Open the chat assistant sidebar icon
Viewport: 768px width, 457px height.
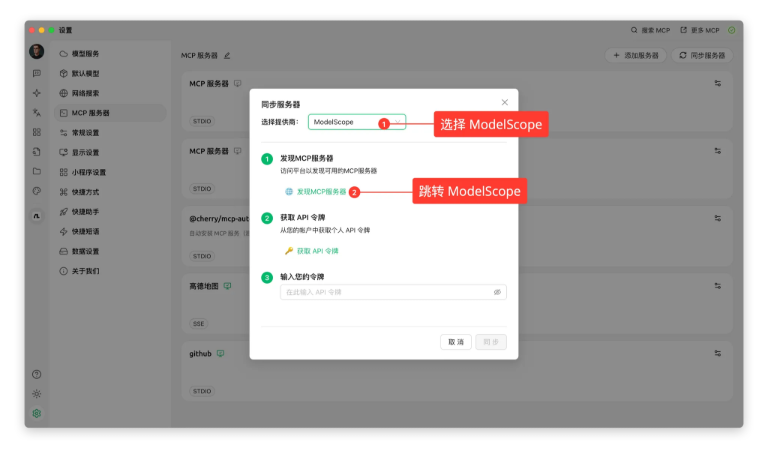point(37,73)
